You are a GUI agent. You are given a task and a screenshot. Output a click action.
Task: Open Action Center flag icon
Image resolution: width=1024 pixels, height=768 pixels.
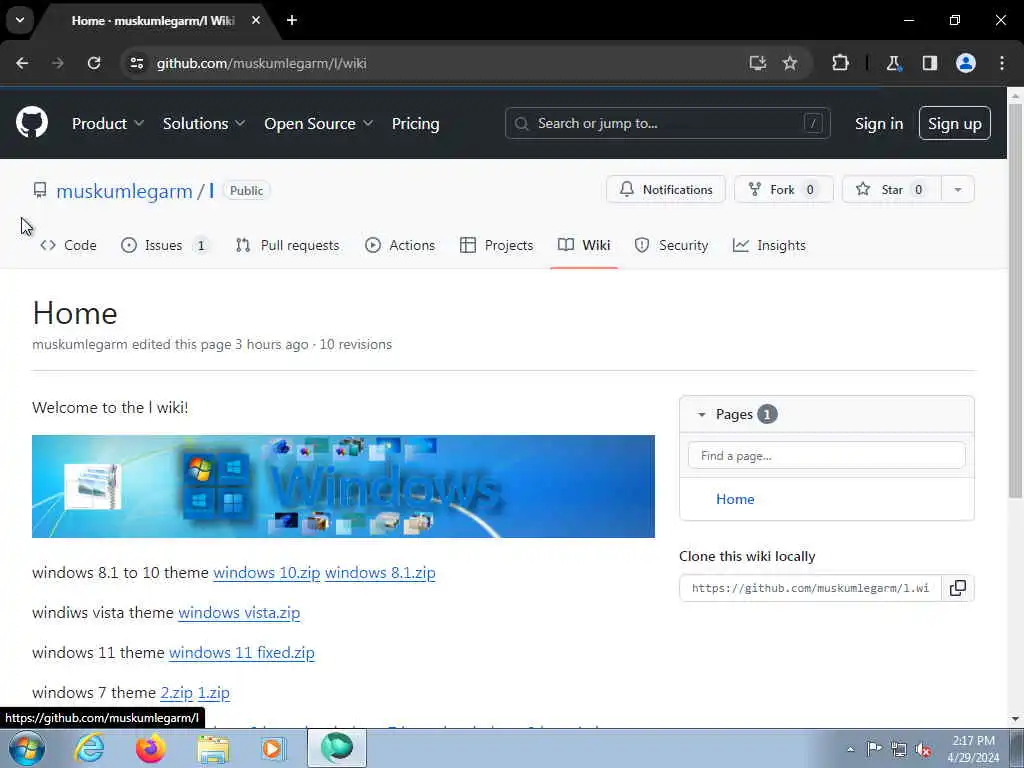[874, 748]
